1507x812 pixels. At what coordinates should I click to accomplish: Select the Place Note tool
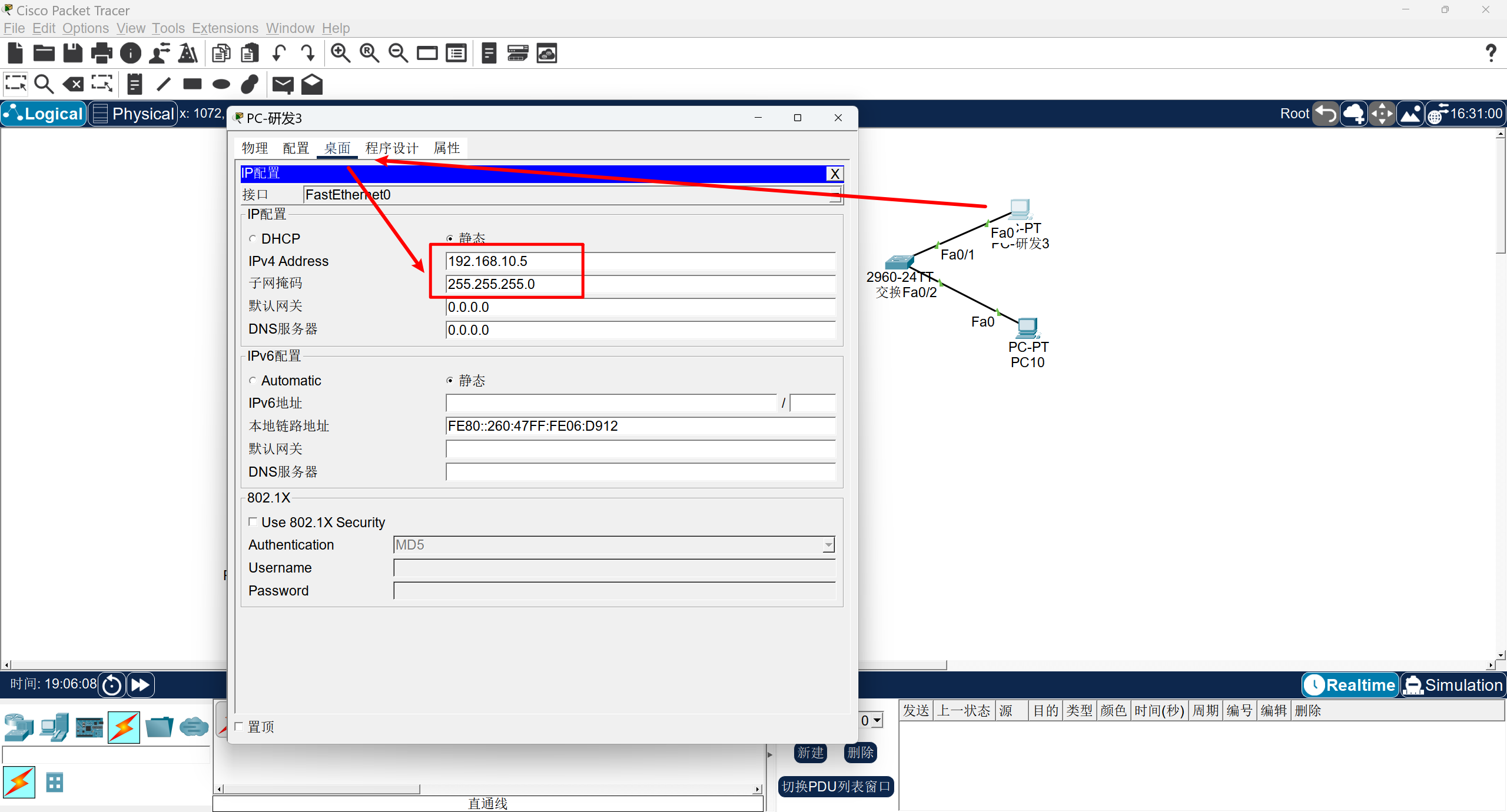click(x=135, y=84)
